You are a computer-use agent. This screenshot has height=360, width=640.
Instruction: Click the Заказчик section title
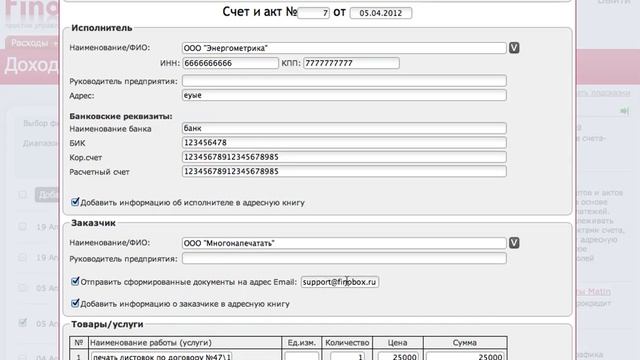[x=93, y=223]
